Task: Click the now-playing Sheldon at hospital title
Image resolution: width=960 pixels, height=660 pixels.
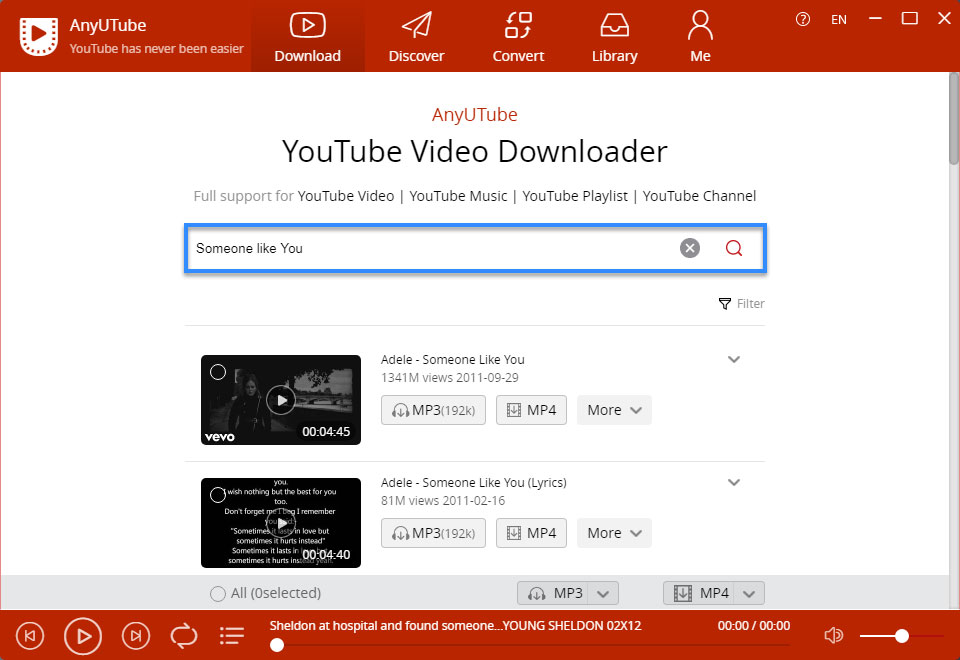Action: pyautogui.click(x=456, y=626)
